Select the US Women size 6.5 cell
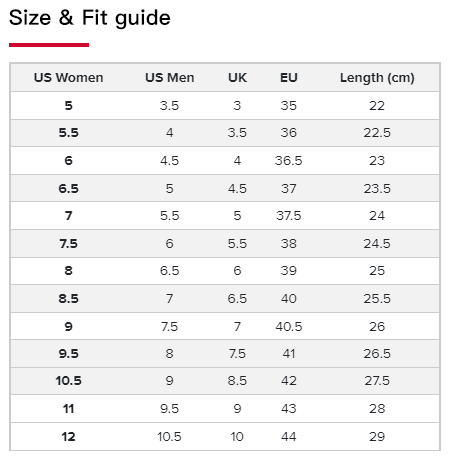Image resolution: width=467 pixels, height=458 pixels. point(68,189)
